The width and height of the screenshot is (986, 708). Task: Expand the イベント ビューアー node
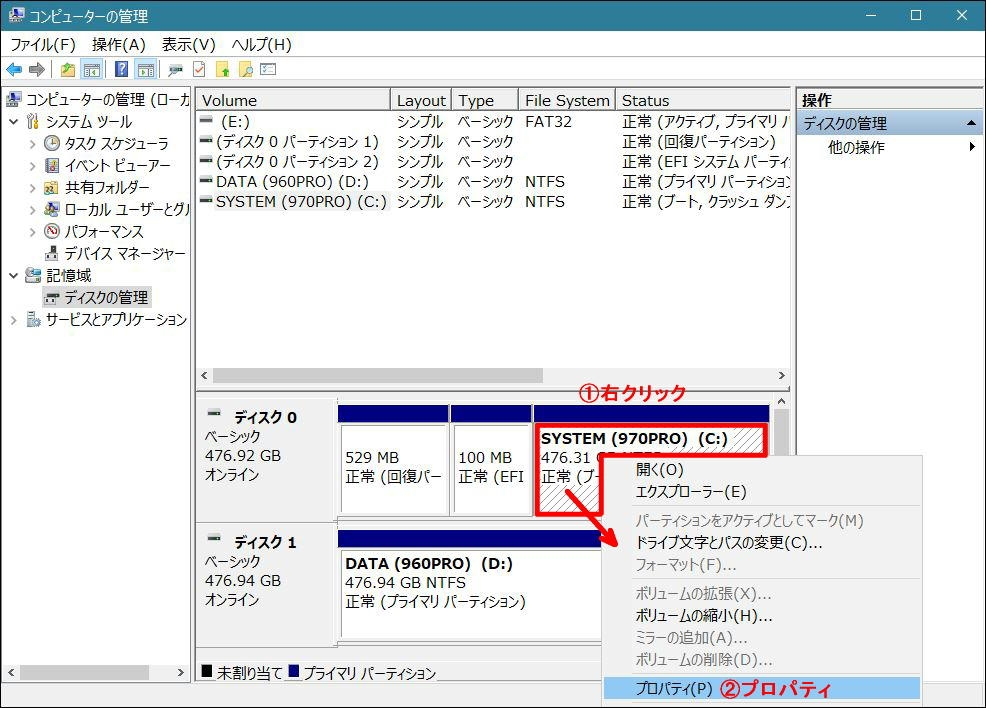point(32,166)
